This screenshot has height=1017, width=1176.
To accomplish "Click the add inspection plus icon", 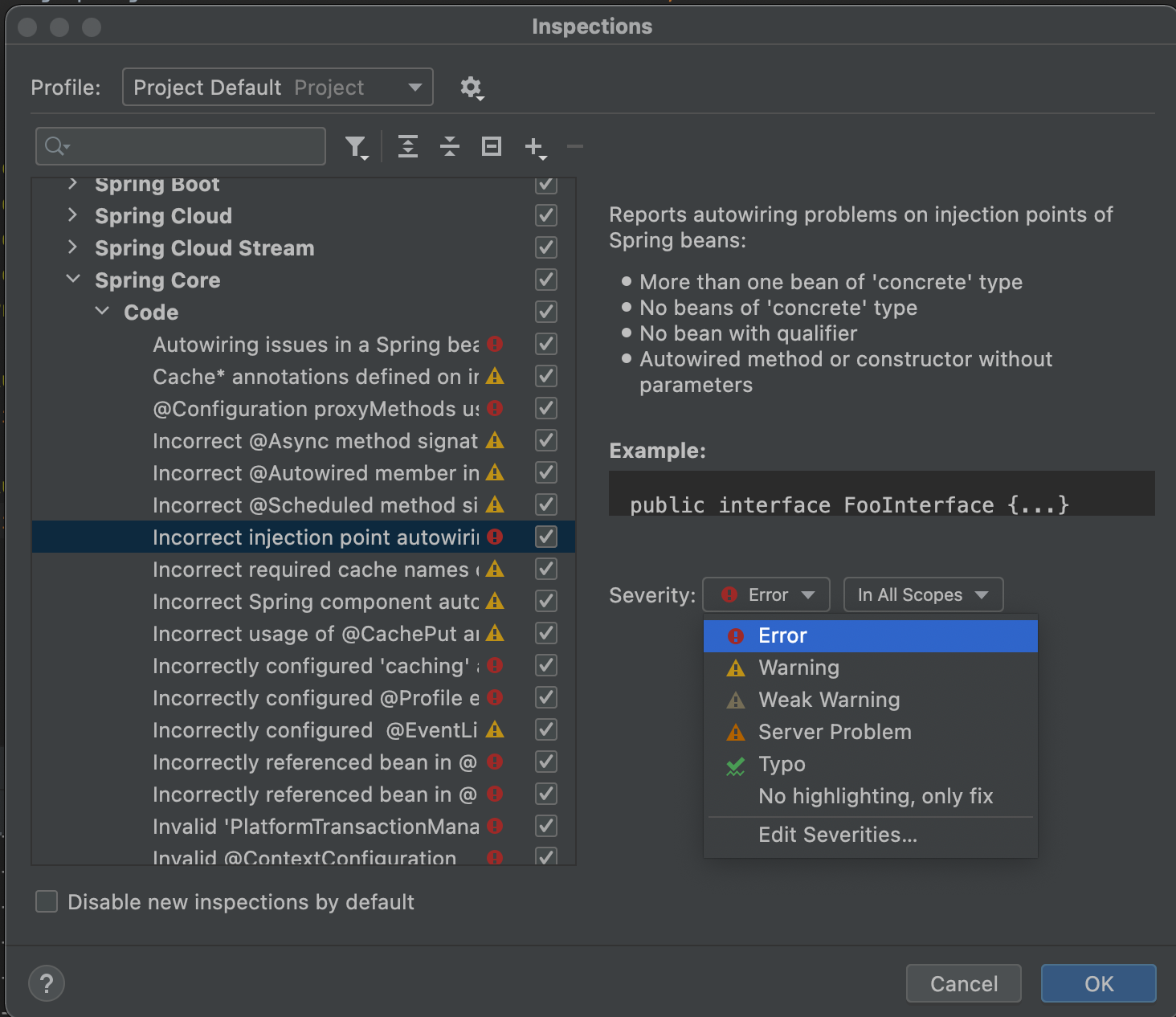I will point(535,147).
